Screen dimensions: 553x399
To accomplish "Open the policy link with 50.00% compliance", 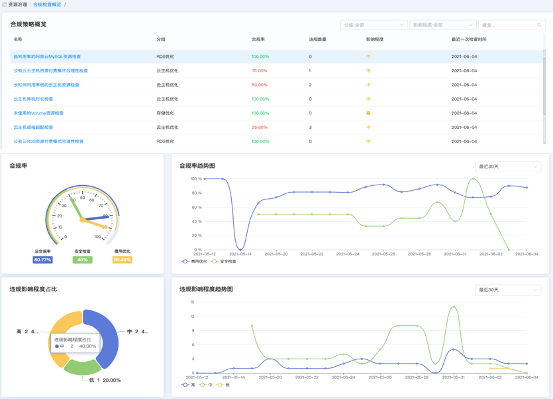I will click(47, 85).
